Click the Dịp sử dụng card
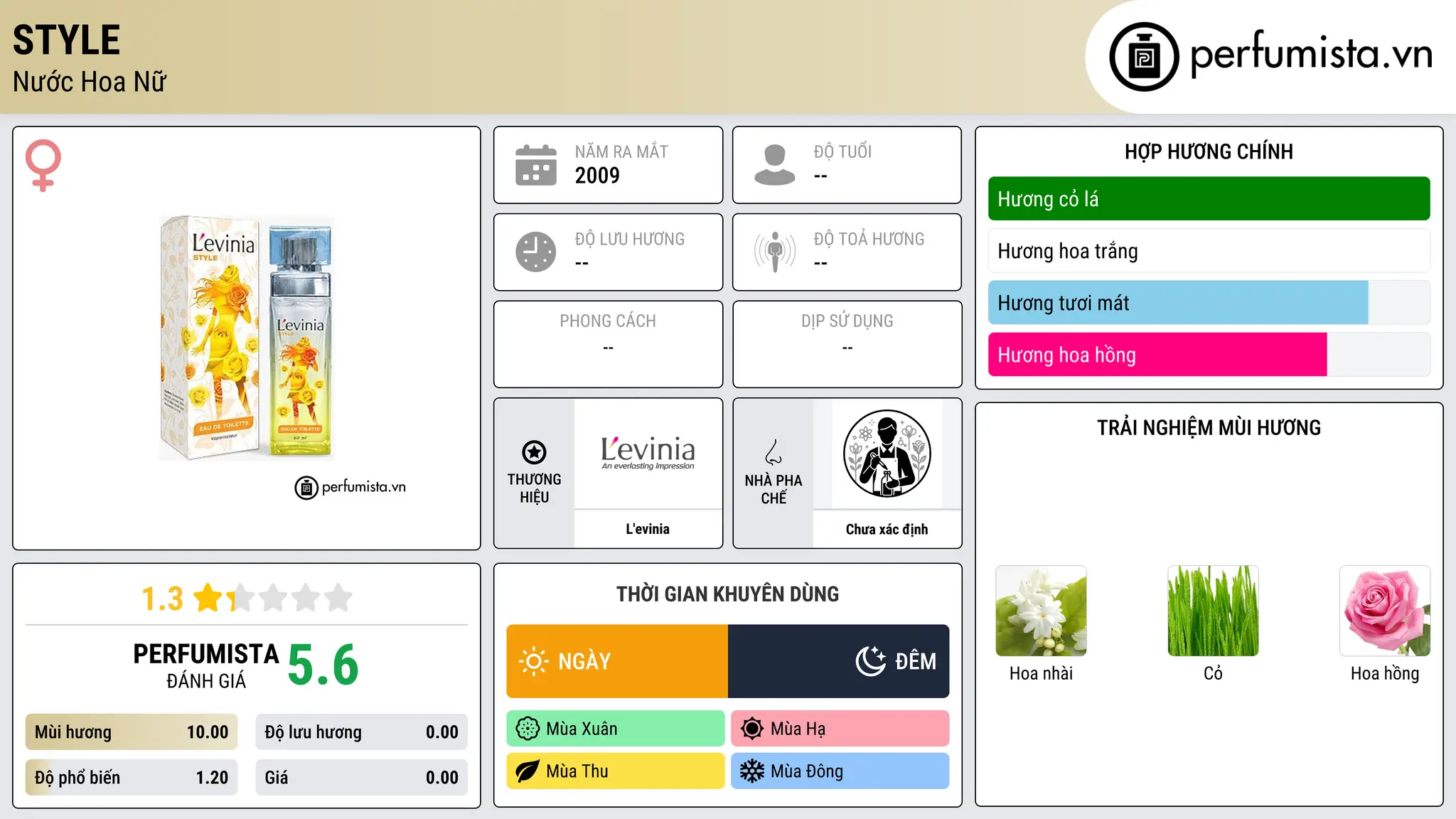 [x=847, y=344]
